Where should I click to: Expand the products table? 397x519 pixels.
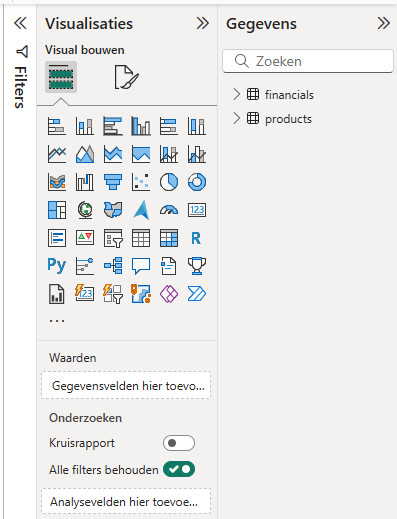pyautogui.click(x=236, y=118)
